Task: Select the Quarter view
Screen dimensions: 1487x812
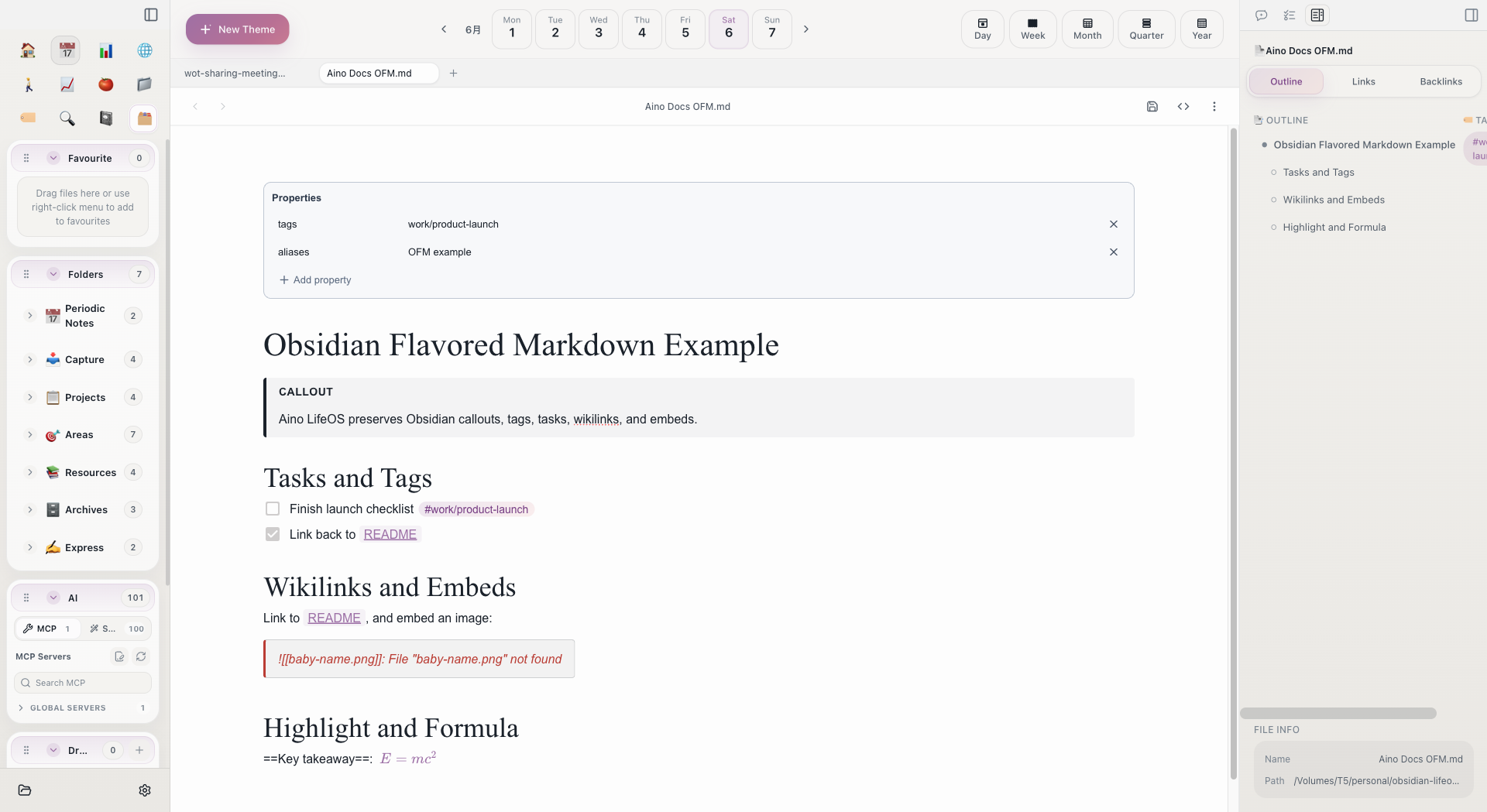Action: click(x=1146, y=29)
